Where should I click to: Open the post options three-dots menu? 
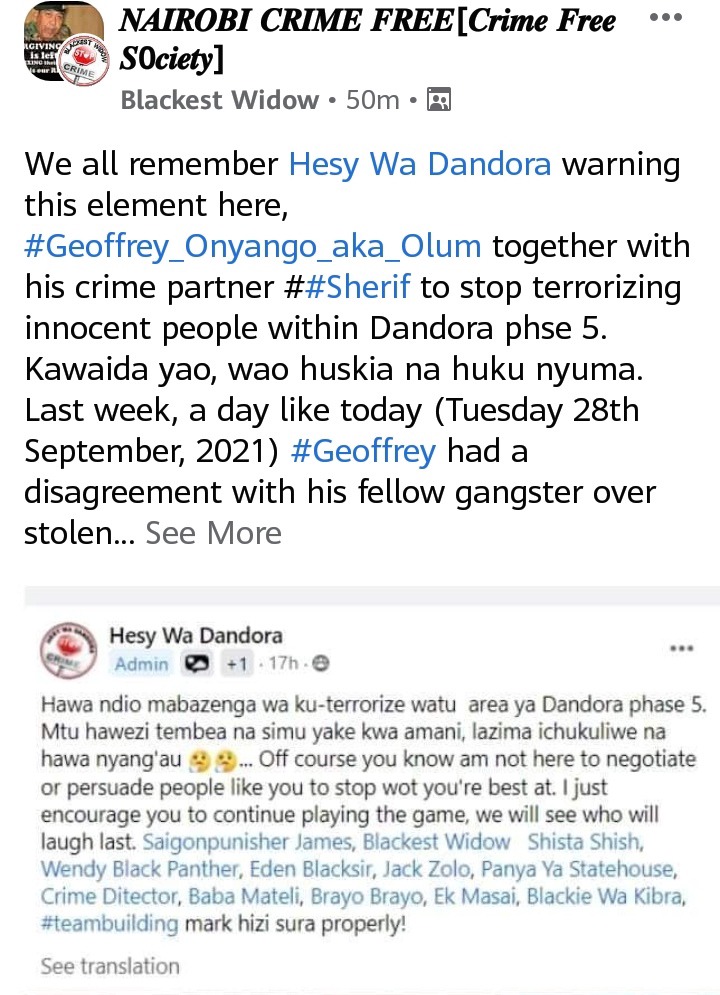[666, 18]
